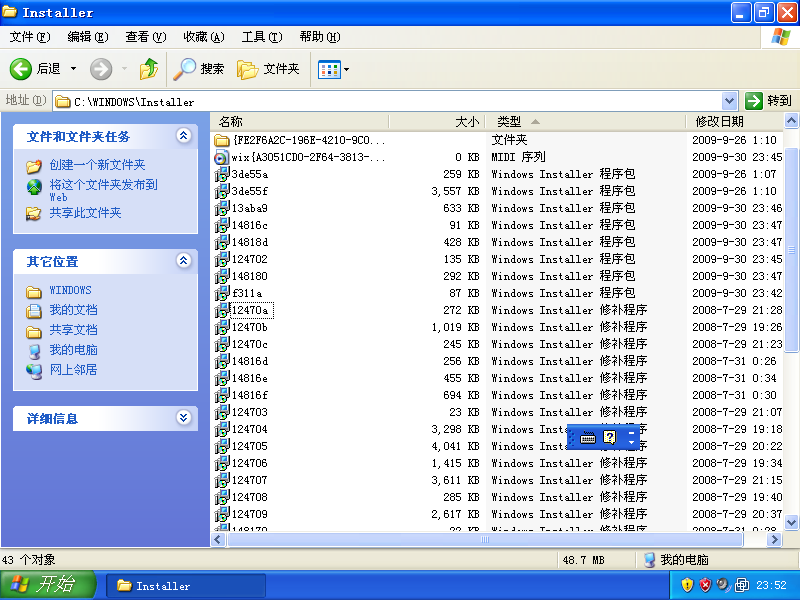Click the network connection tray icon
This screenshot has width=800, height=600.
(742, 585)
